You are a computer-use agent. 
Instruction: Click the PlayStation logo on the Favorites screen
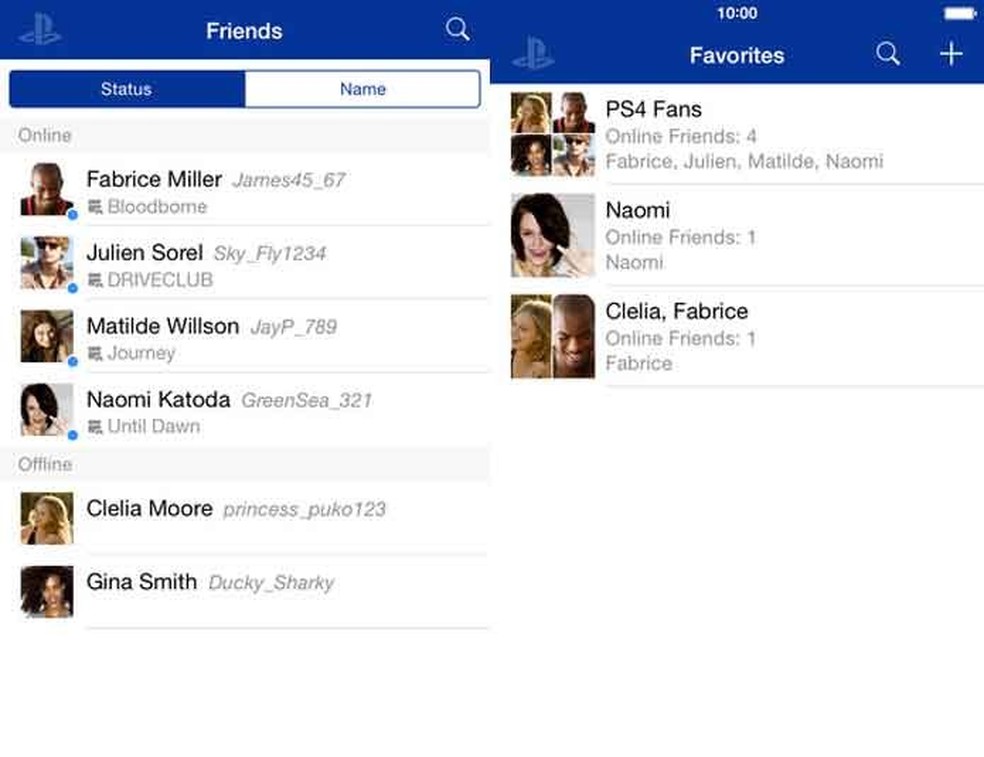(534, 55)
